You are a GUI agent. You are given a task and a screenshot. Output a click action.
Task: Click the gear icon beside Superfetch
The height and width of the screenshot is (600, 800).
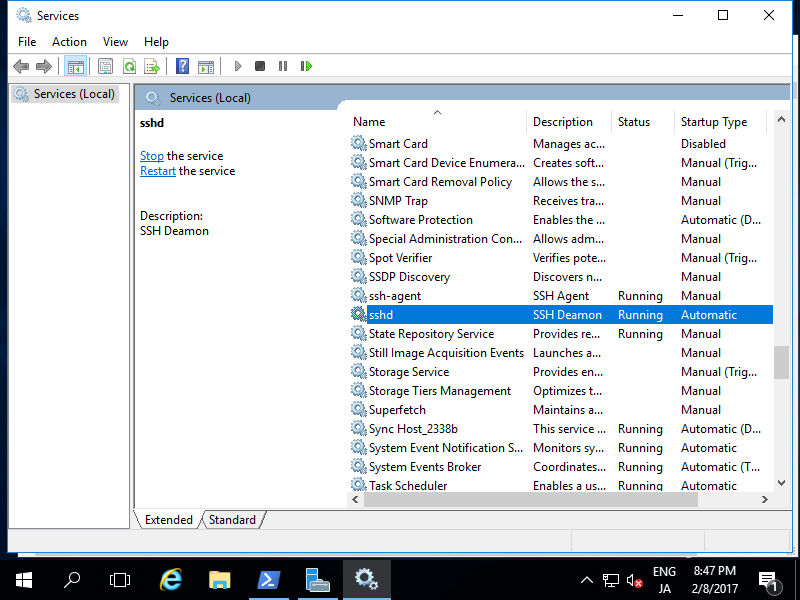pos(359,410)
